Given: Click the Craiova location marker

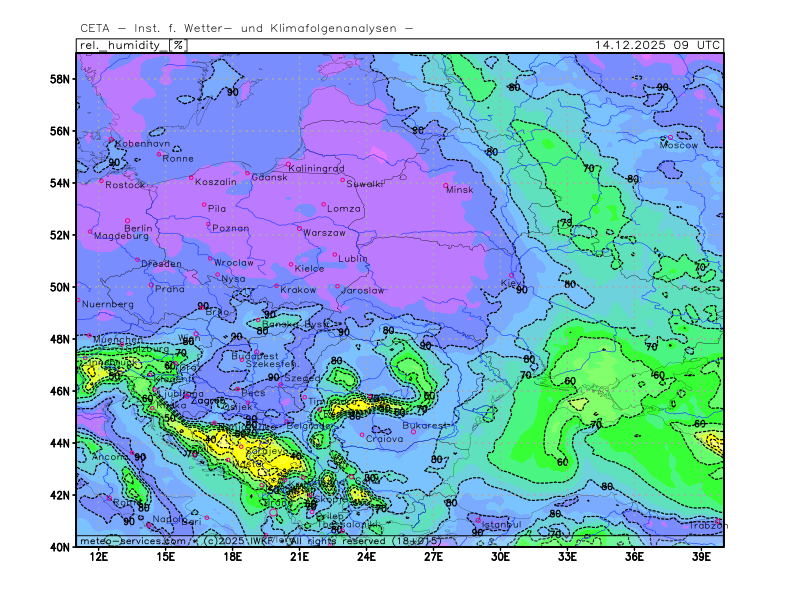Looking at the screenshot, I should coord(362,434).
